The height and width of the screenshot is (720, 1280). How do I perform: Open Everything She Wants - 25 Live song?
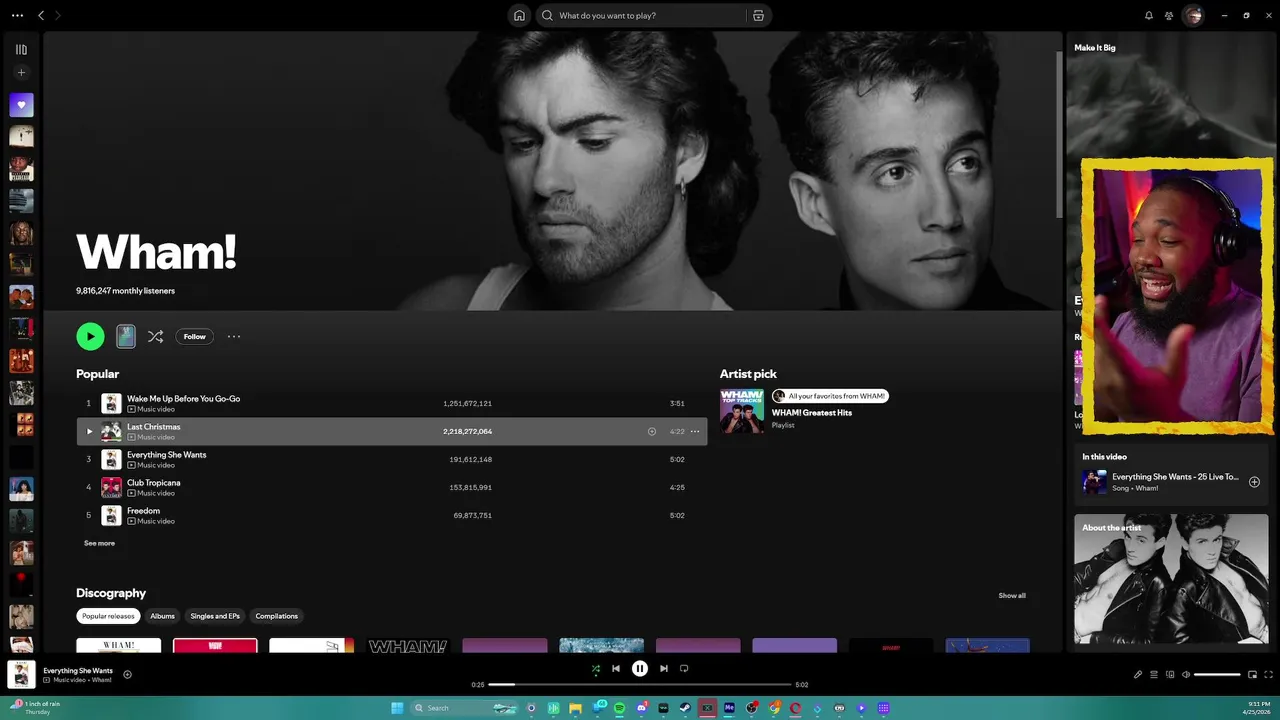(1175, 477)
